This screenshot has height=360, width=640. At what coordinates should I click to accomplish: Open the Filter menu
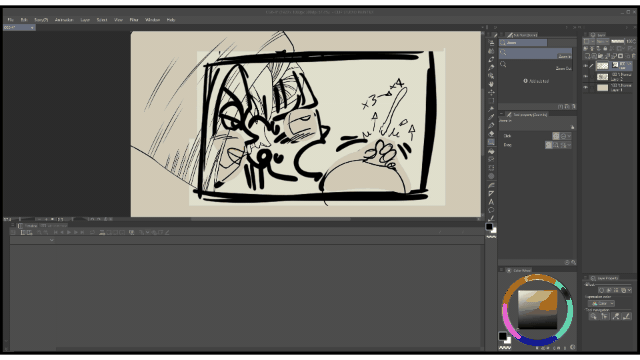coord(134,20)
